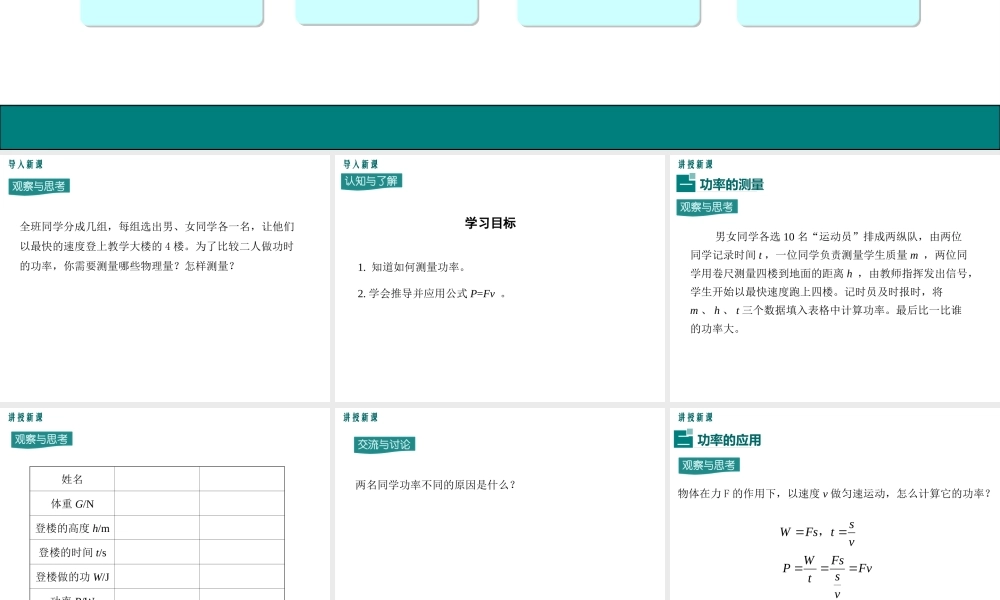The image size is (1000, 600).
Task: Click the line 2. 学会推导并应用公式 P=Fv
Action: (432, 293)
